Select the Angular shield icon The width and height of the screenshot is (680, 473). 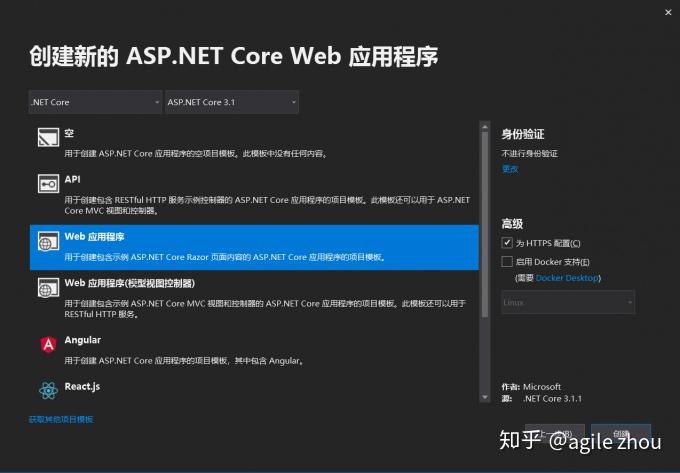point(48,345)
